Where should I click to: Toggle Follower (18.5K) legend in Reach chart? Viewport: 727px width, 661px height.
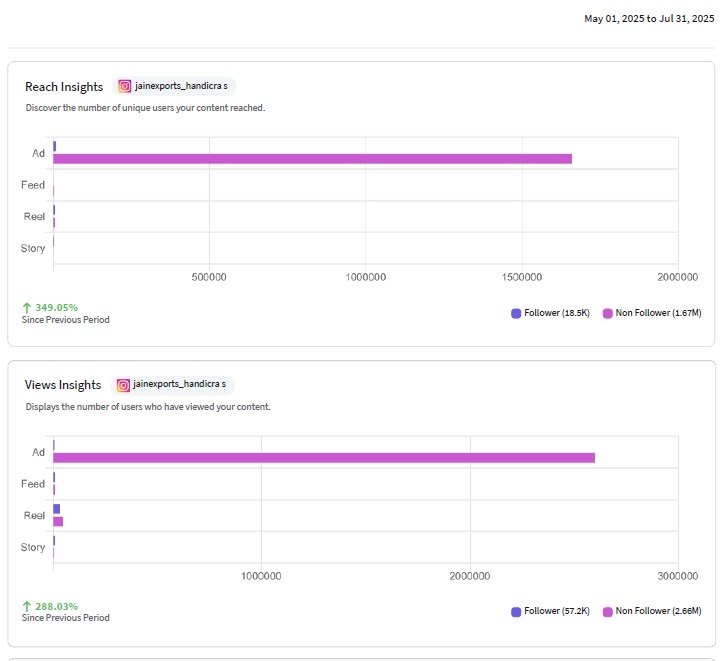550,313
